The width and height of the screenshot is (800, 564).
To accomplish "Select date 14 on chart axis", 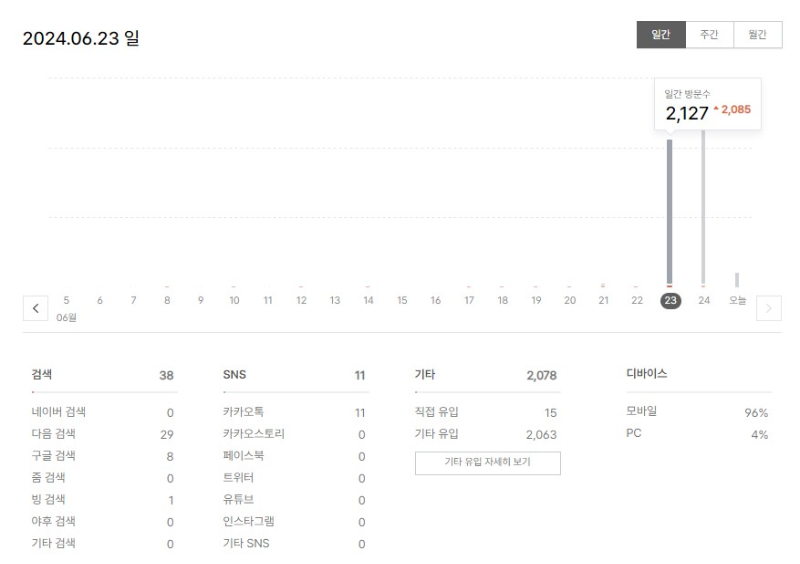I will (368, 301).
